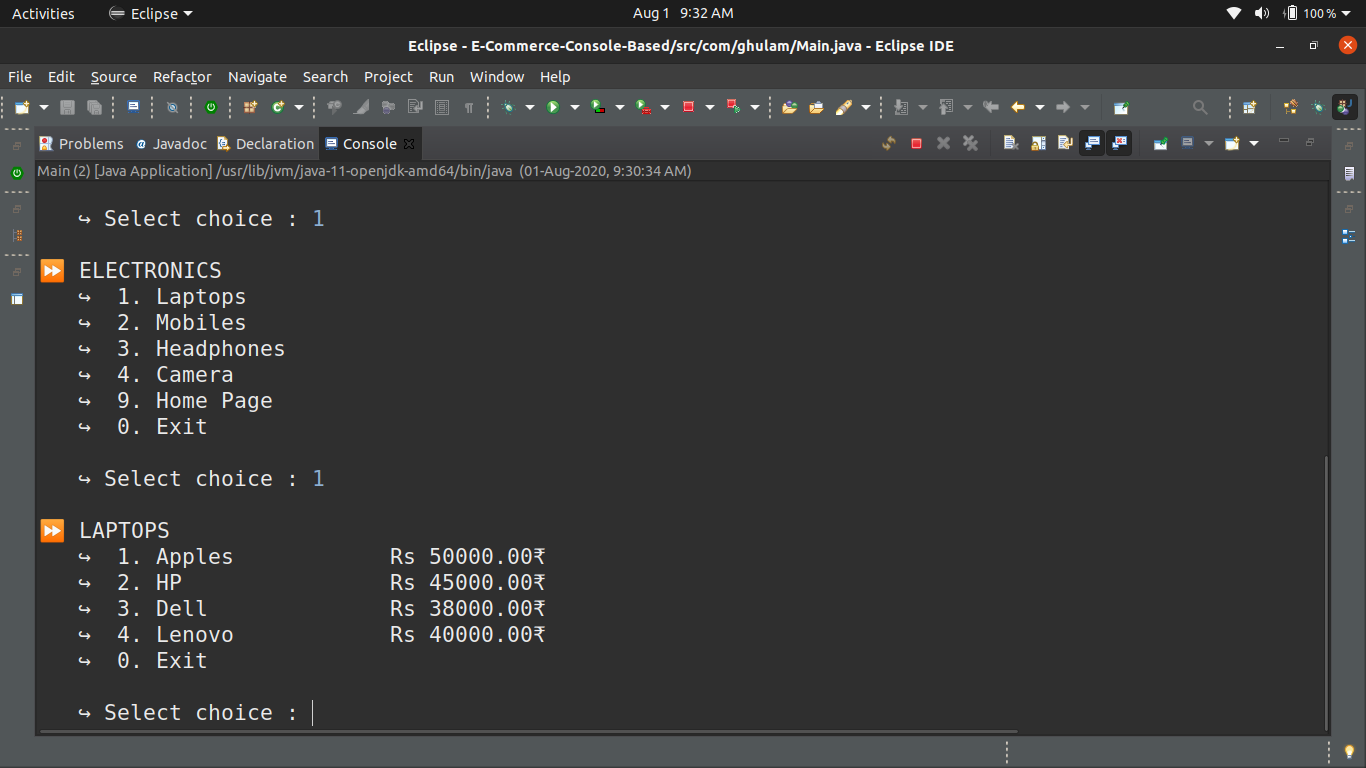1366x768 pixels.
Task: Click the lightbulb tip icon at bottom right
Action: (x=1348, y=751)
